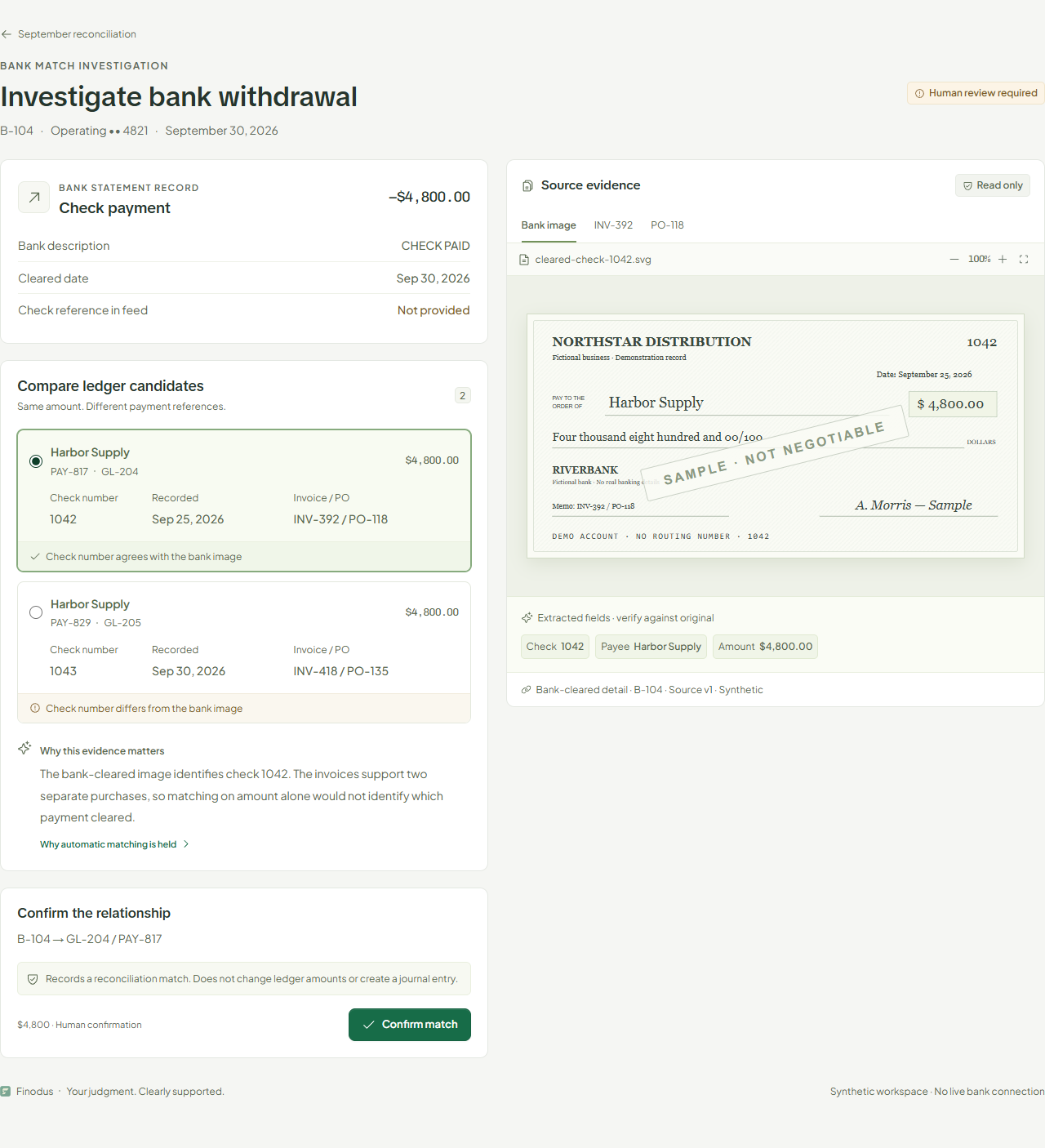Click the check payment outgoing arrow icon
This screenshot has height=1148, width=1045.
click(x=34, y=197)
